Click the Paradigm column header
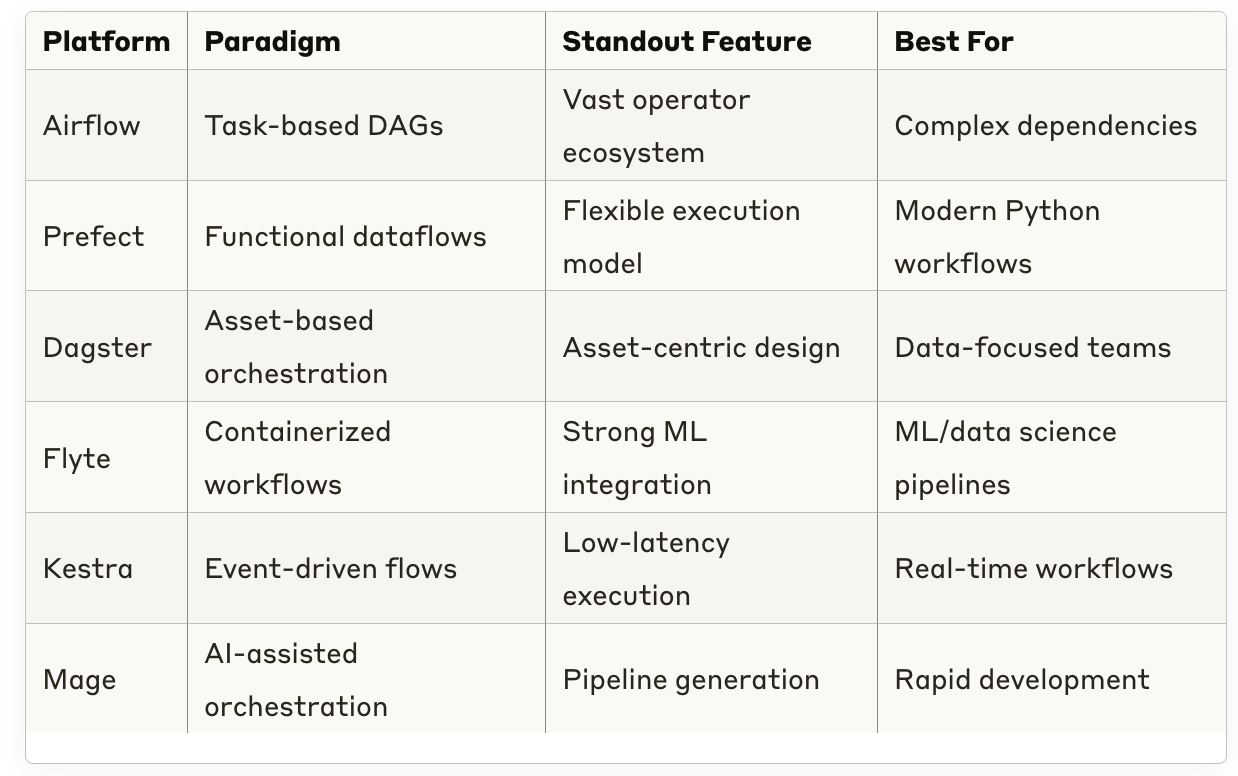Screen dimensions: 1238x776 [272, 42]
